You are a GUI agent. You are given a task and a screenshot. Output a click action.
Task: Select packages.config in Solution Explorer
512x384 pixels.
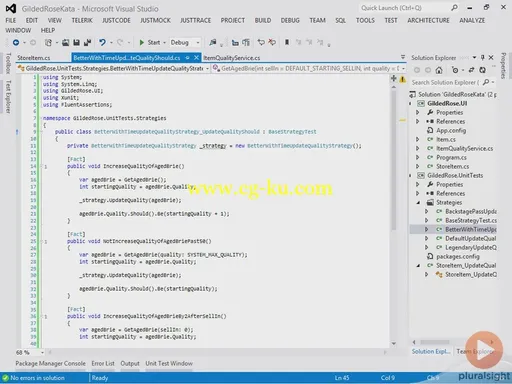click(x=458, y=256)
